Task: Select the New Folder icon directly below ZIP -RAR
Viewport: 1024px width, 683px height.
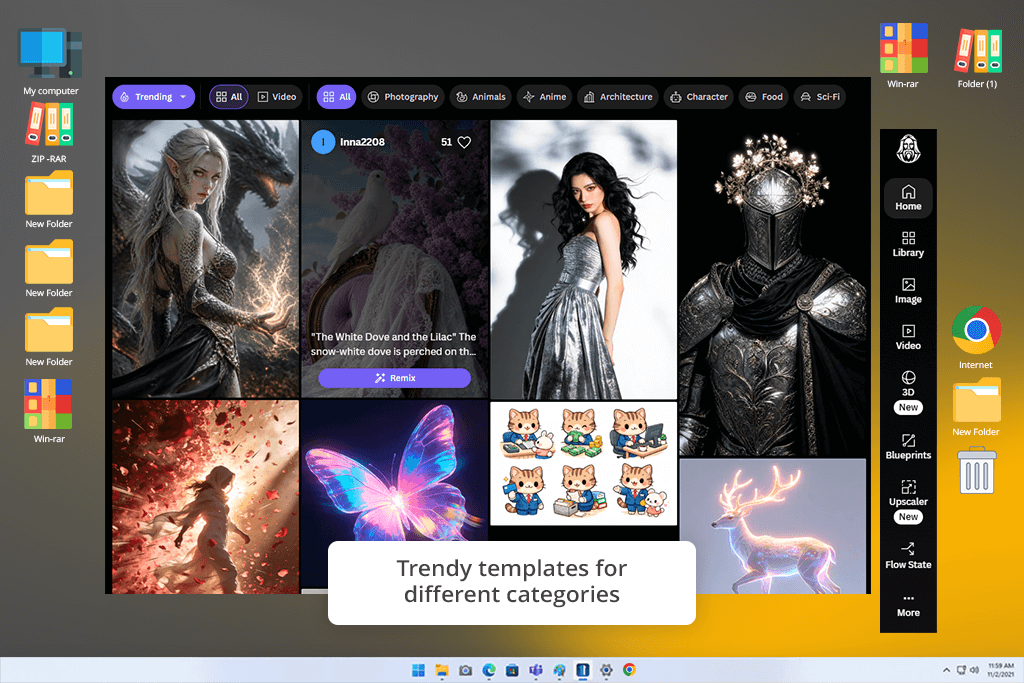Action: click(49, 200)
